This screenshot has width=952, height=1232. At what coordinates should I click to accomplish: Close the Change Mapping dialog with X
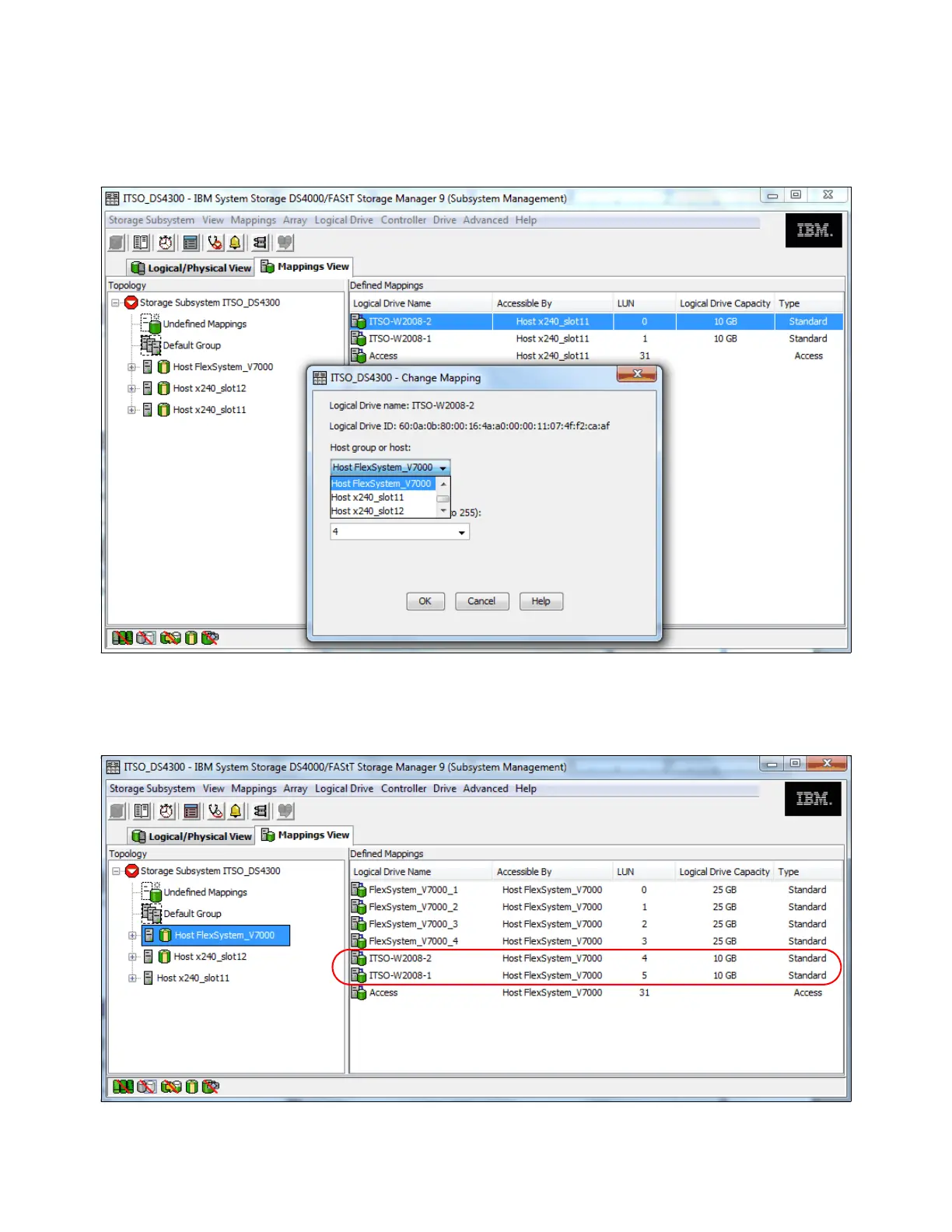[x=637, y=374]
